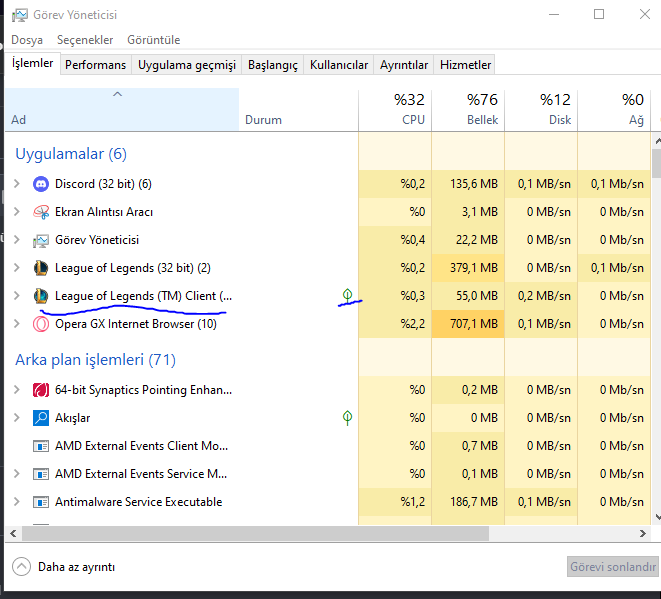Image resolution: width=661 pixels, height=599 pixels.
Task: Expand the 64-bit Synaptics Pointing row
Action: pyautogui.click(x=17, y=389)
